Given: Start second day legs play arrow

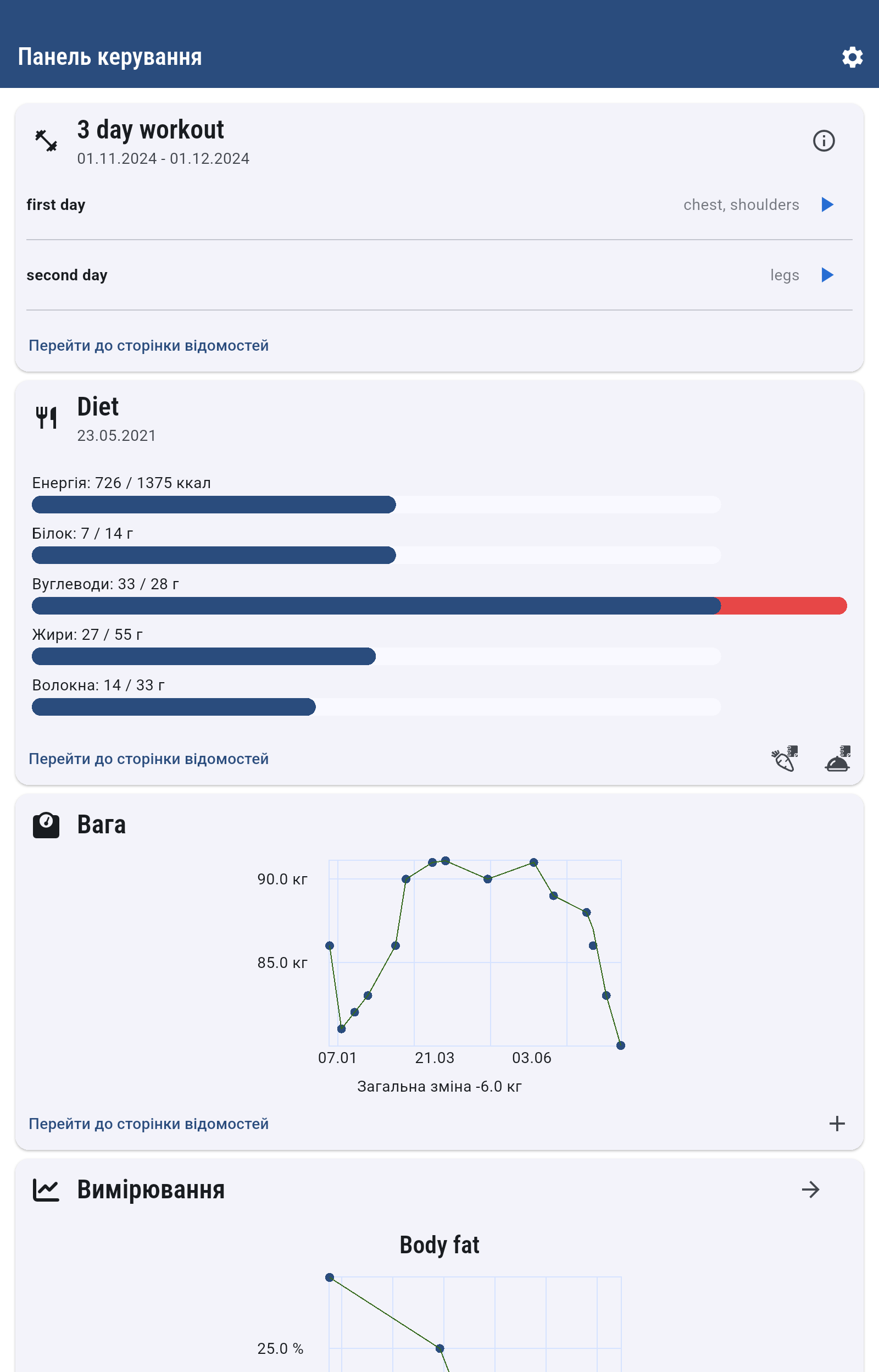Looking at the screenshot, I should coord(826,275).
